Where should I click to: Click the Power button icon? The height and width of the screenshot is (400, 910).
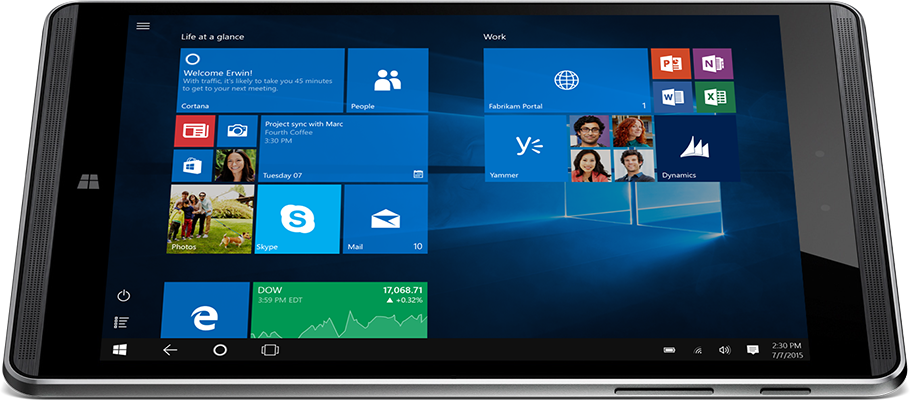pyautogui.click(x=123, y=296)
